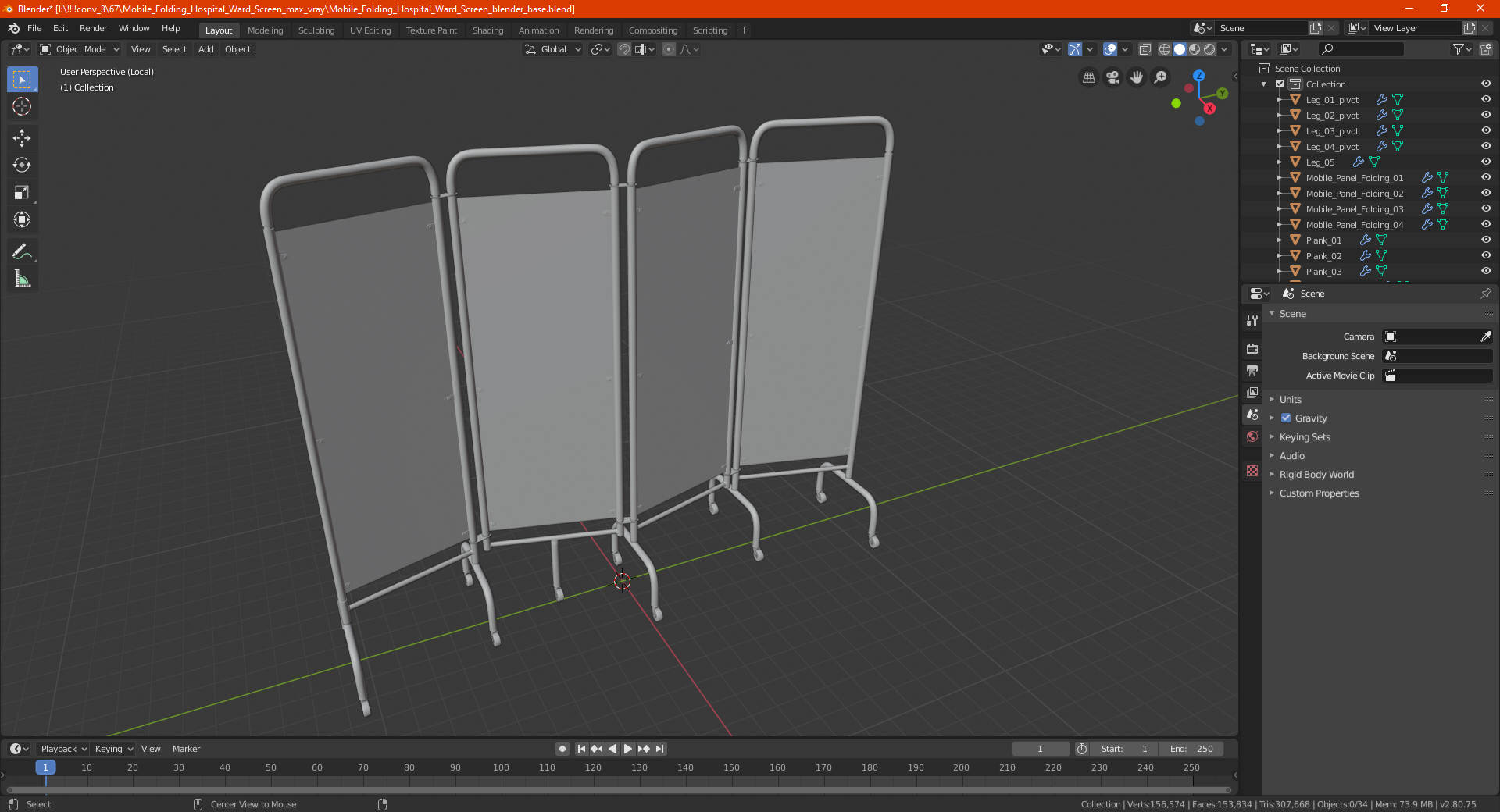Switch to the Modeling workspace tab
This screenshot has height=812, width=1500.
coord(265,30)
